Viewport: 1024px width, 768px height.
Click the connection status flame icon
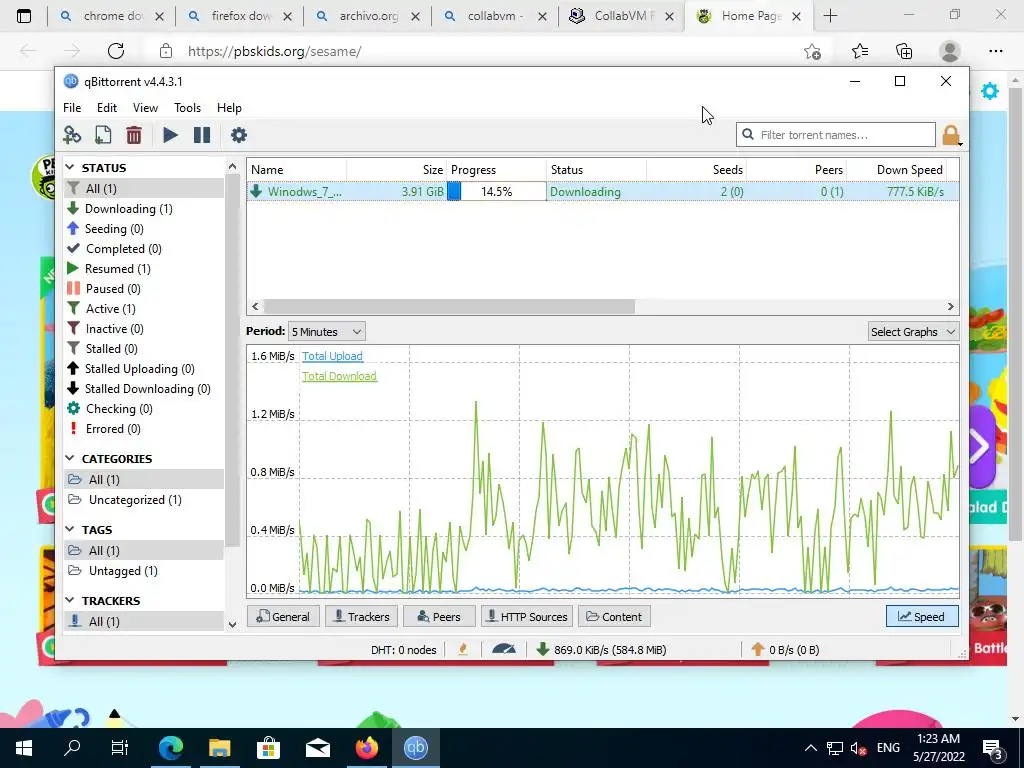463,649
